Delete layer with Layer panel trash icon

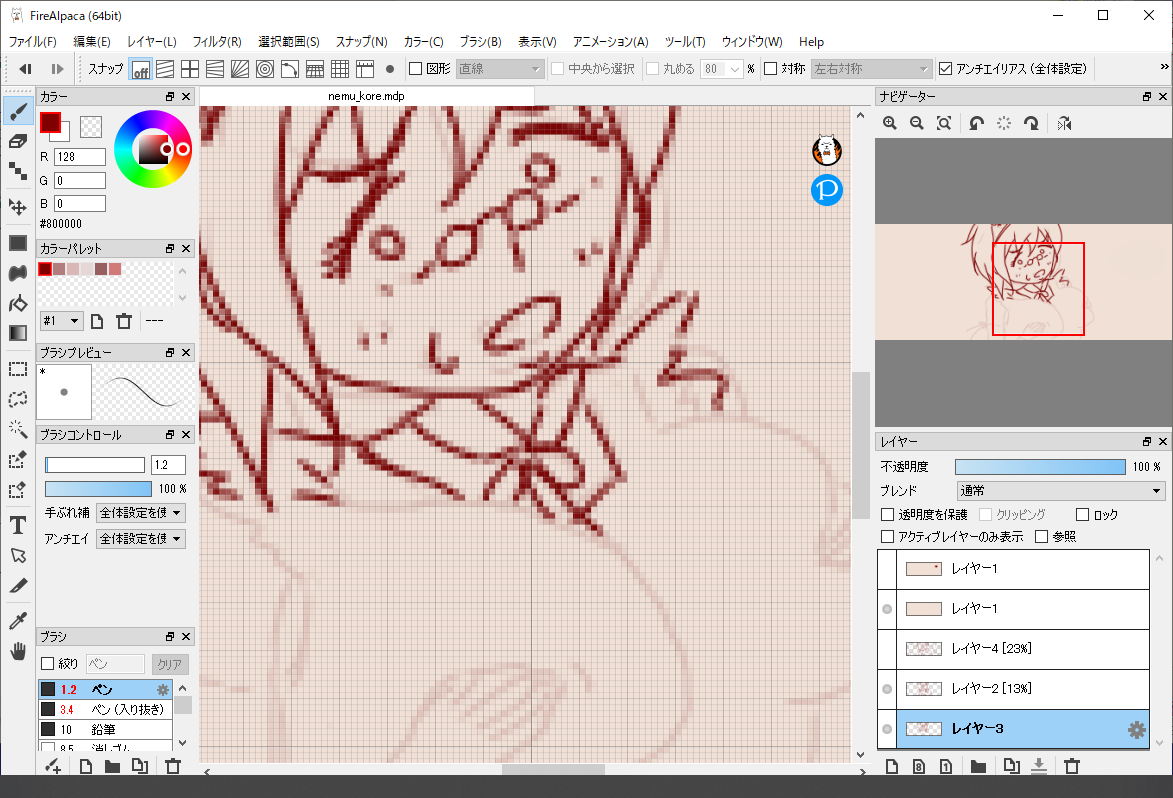click(x=1072, y=767)
